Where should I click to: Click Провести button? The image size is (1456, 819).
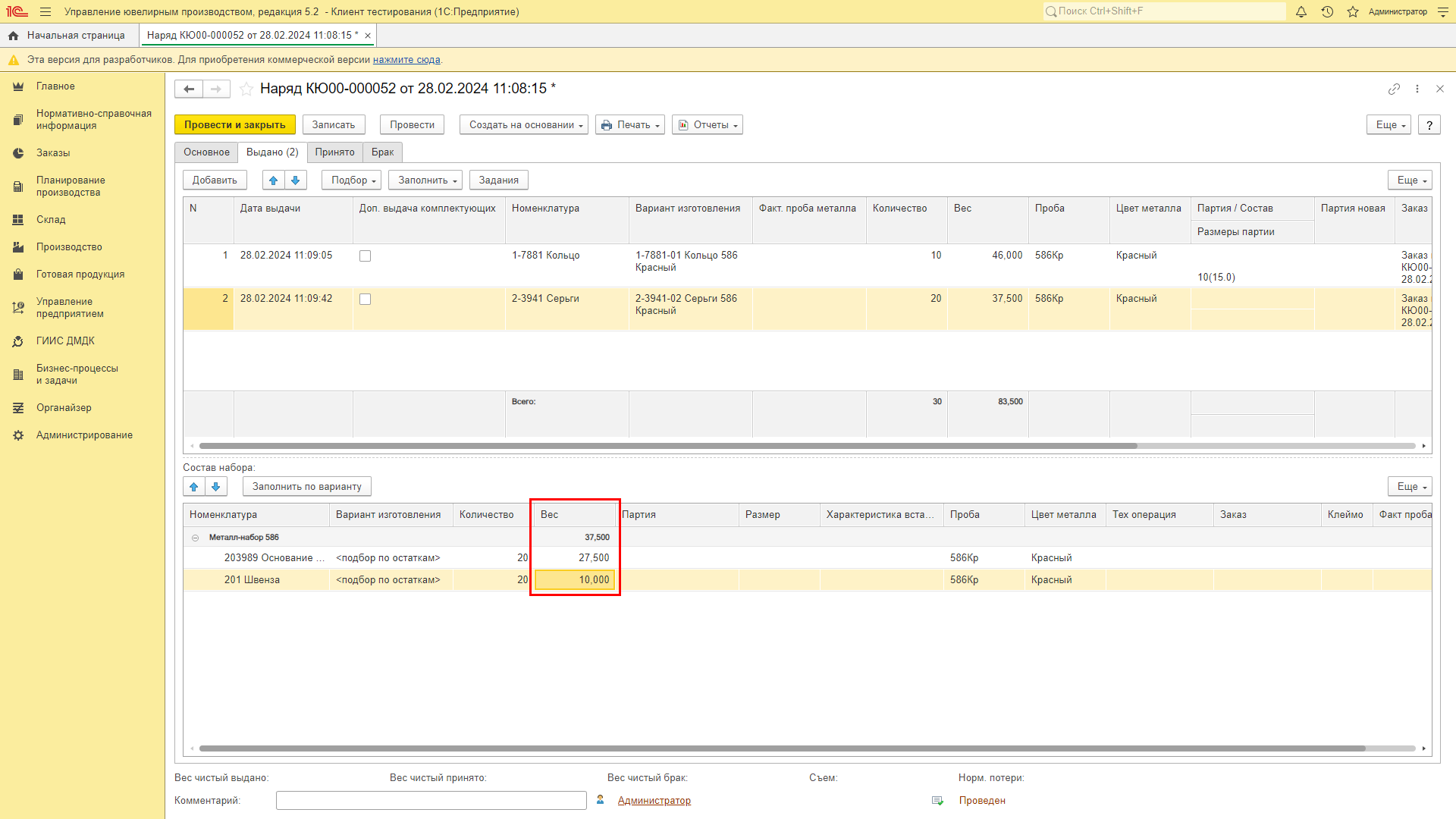(412, 125)
